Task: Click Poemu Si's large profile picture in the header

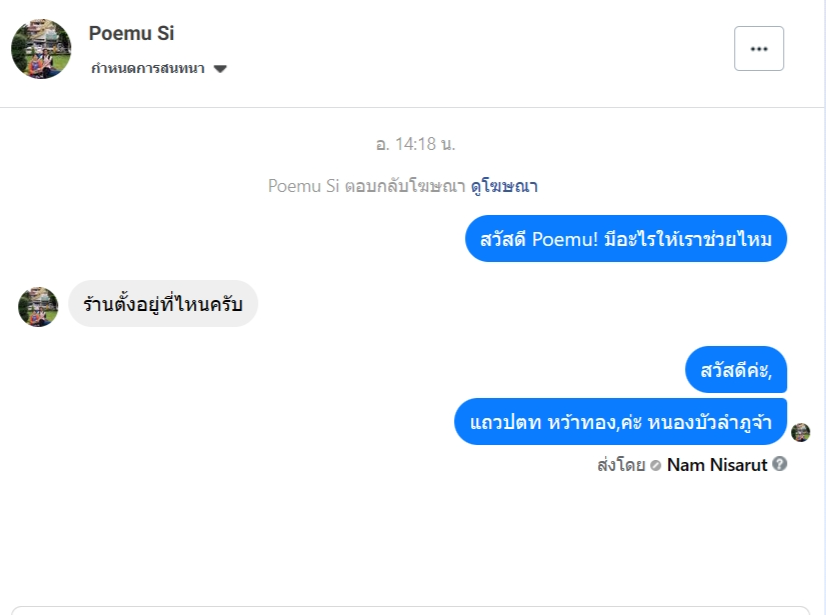Action: coord(41,49)
